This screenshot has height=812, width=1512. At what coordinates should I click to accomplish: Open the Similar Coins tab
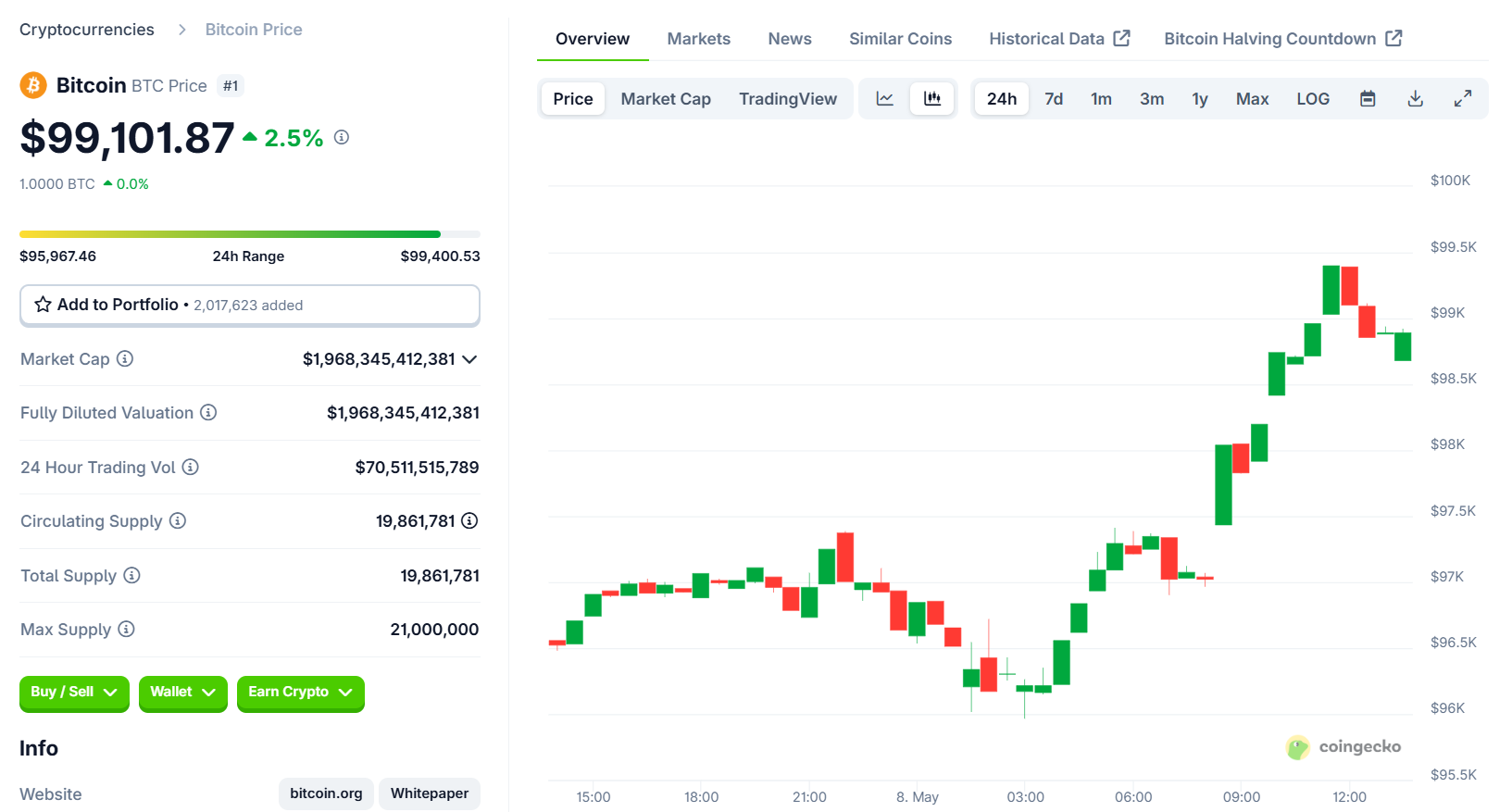pyautogui.click(x=901, y=39)
